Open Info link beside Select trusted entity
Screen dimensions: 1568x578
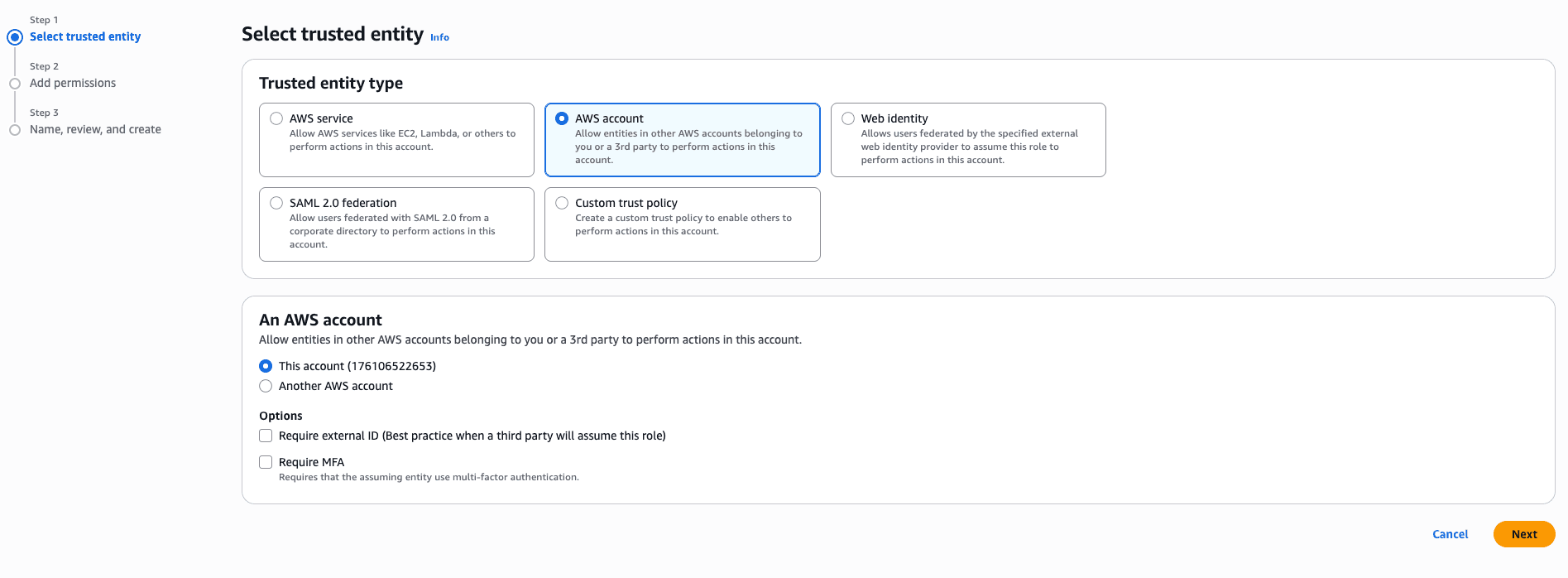click(439, 37)
